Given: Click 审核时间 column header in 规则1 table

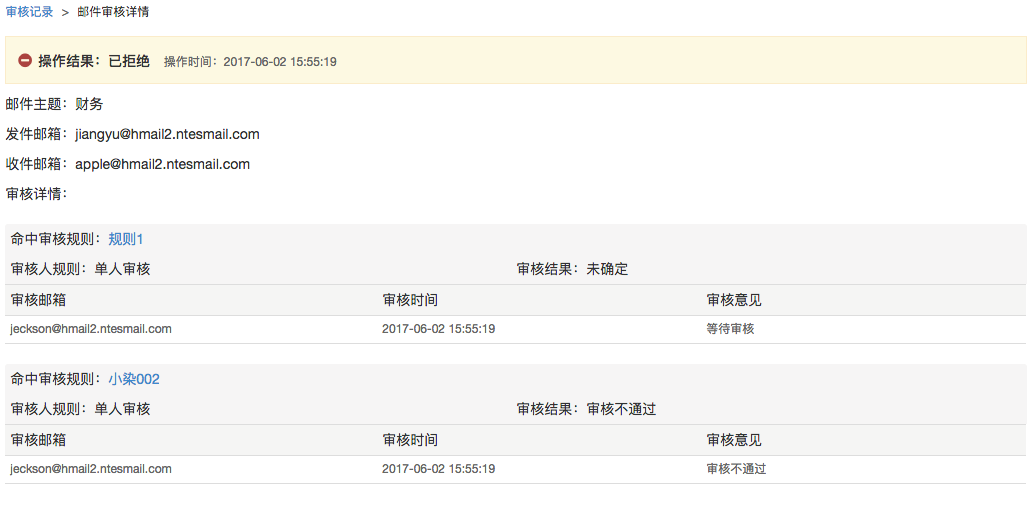Looking at the screenshot, I should (410, 300).
